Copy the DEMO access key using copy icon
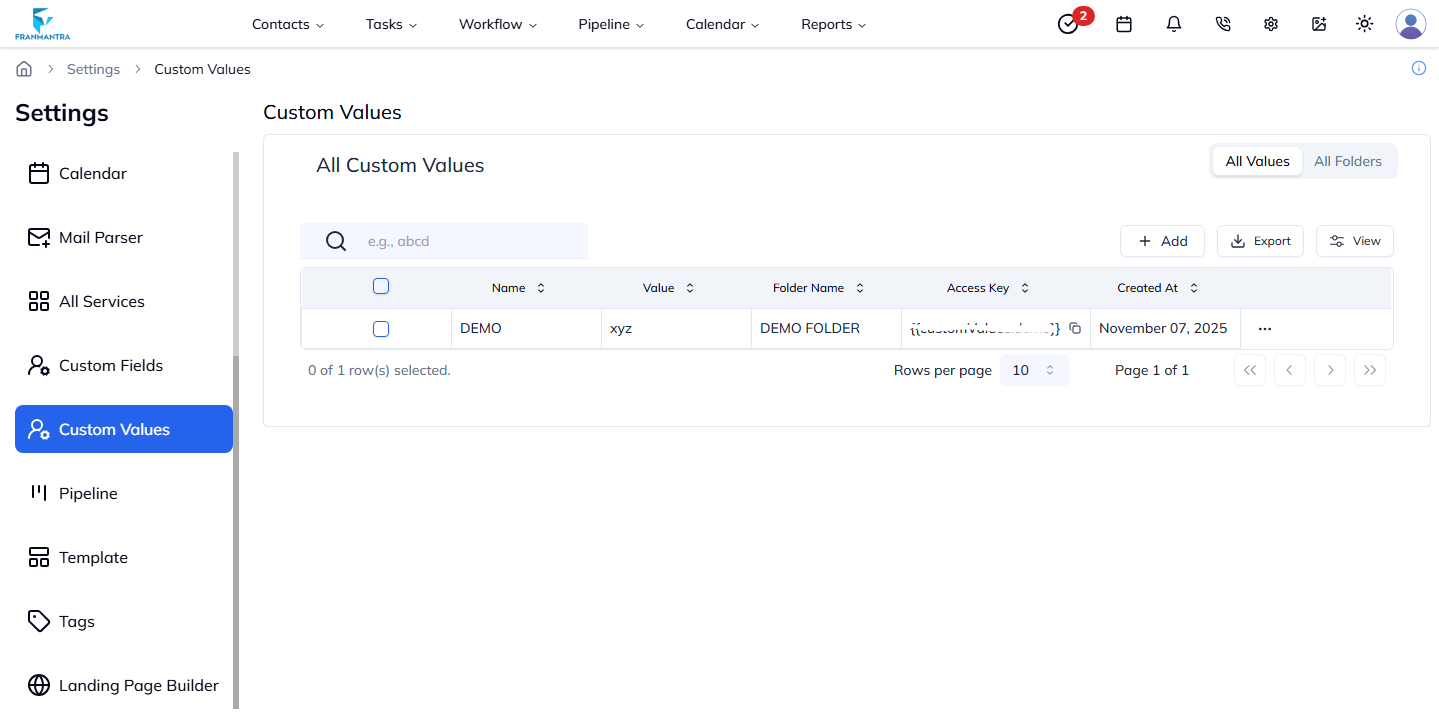The height and width of the screenshot is (720, 1439). point(1075,327)
